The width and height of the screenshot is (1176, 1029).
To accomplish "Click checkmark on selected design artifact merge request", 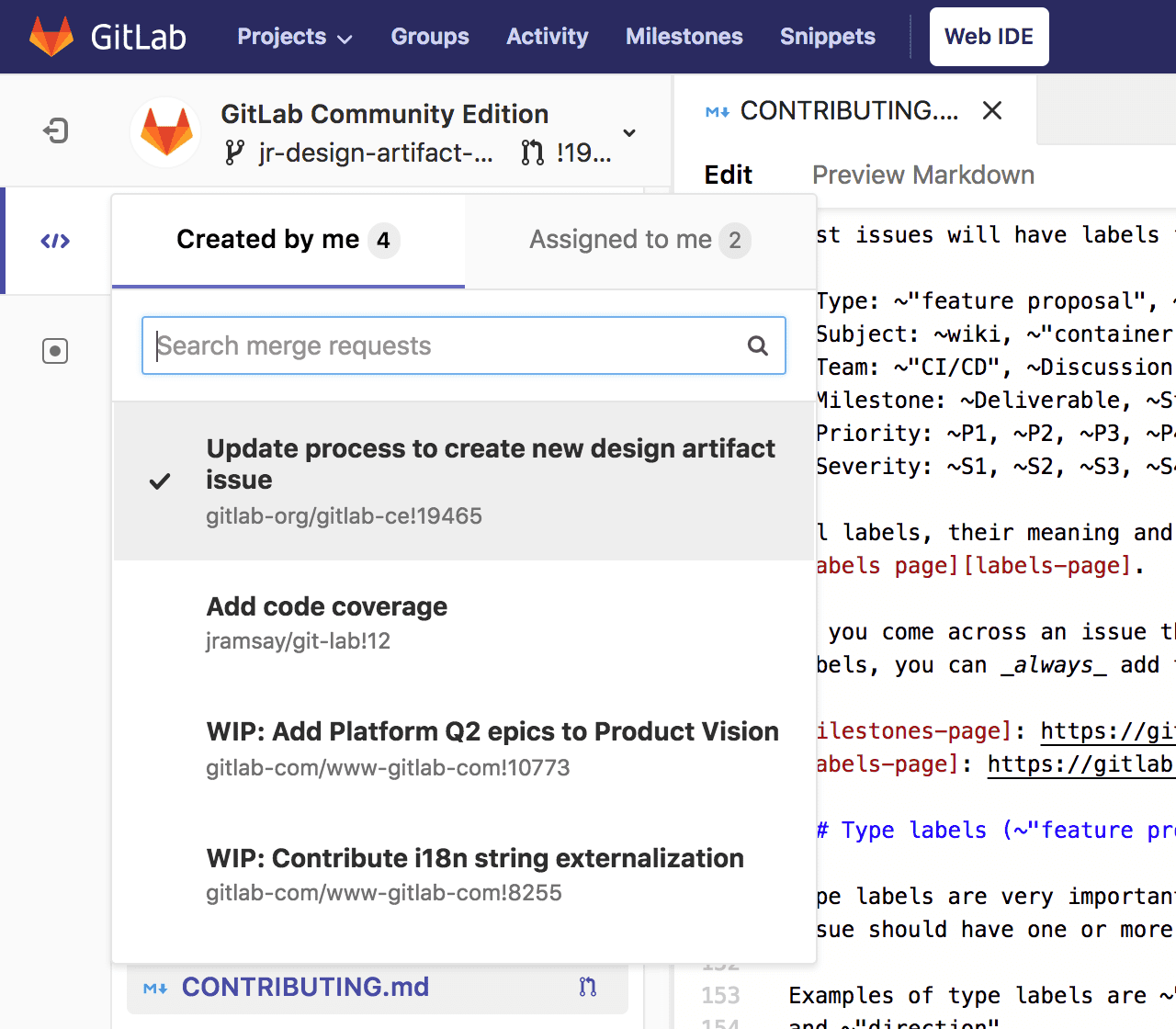I will coord(160,481).
